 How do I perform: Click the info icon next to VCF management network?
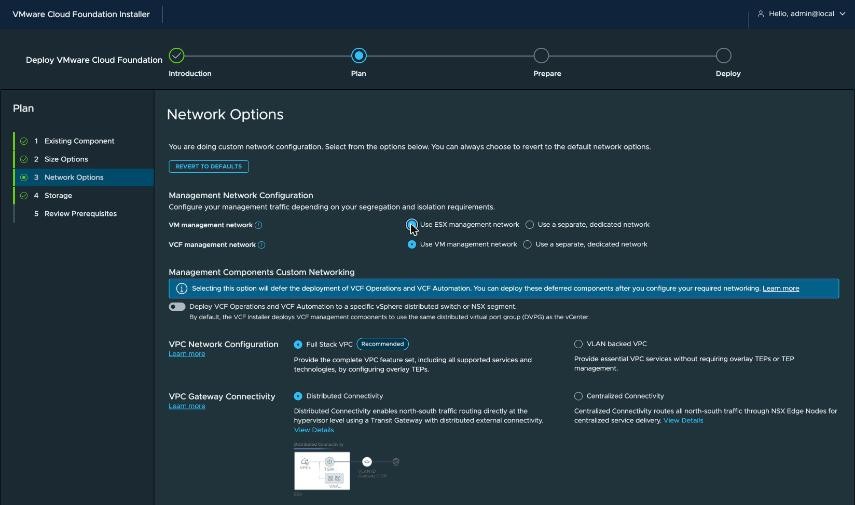(261, 245)
